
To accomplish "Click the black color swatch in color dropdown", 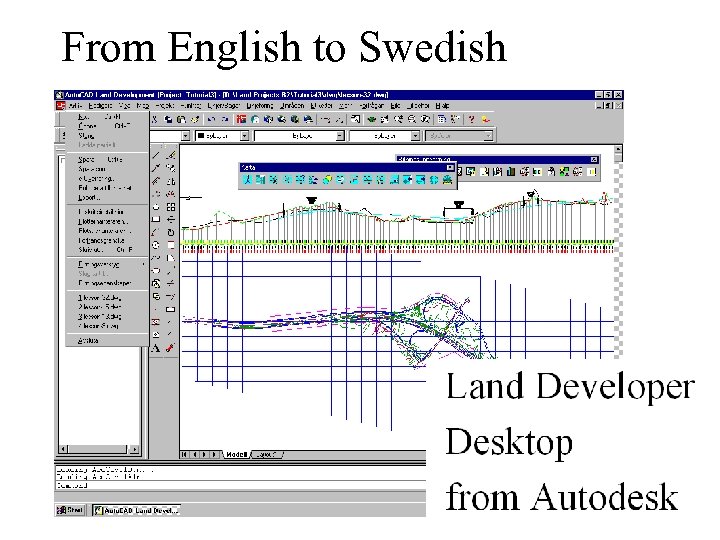I will point(201,136).
